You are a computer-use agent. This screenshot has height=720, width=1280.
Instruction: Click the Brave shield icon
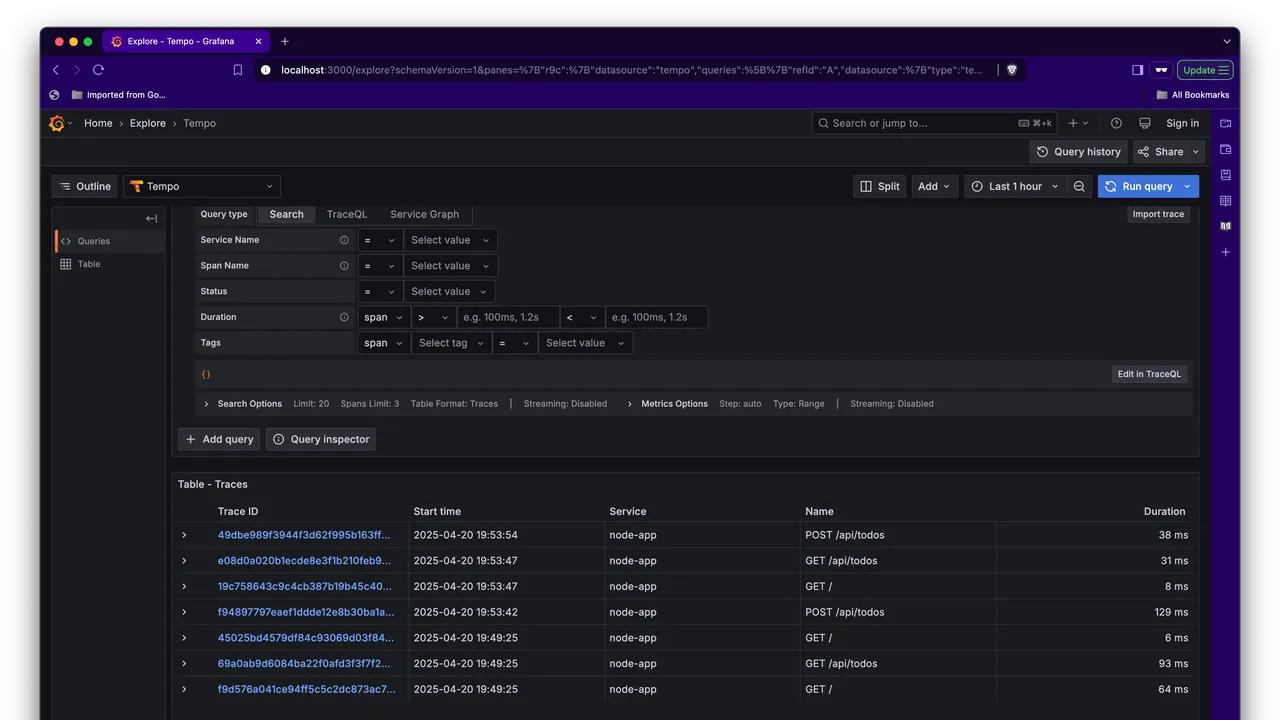click(1012, 70)
